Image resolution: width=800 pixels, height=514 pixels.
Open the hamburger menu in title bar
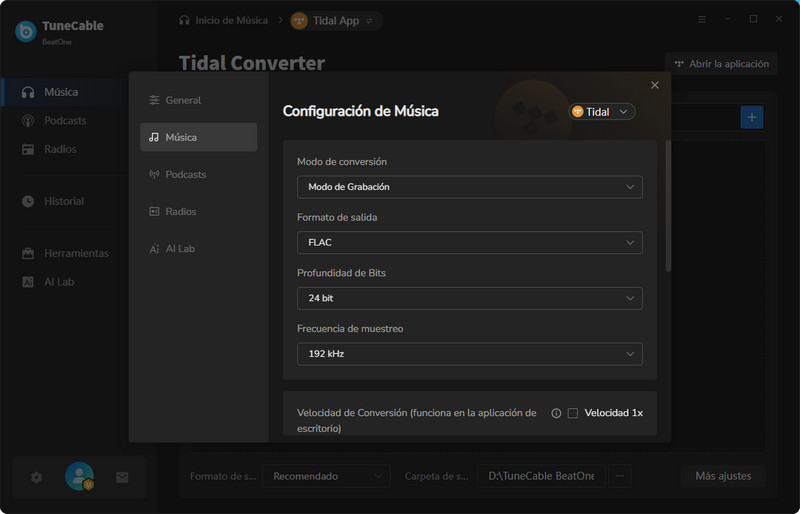click(x=702, y=19)
